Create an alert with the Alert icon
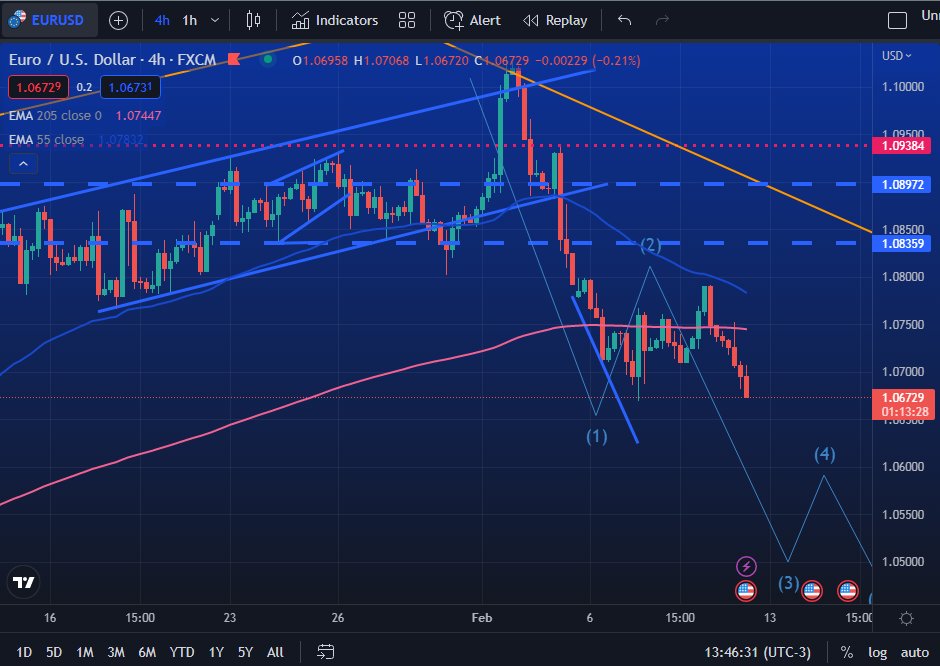 [x=471, y=20]
